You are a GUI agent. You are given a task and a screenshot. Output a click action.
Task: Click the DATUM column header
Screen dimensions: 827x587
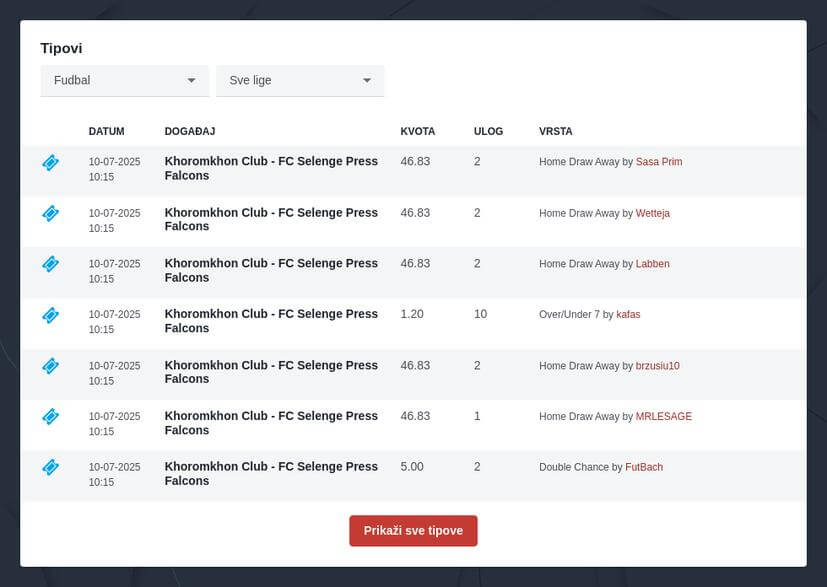(107, 131)
